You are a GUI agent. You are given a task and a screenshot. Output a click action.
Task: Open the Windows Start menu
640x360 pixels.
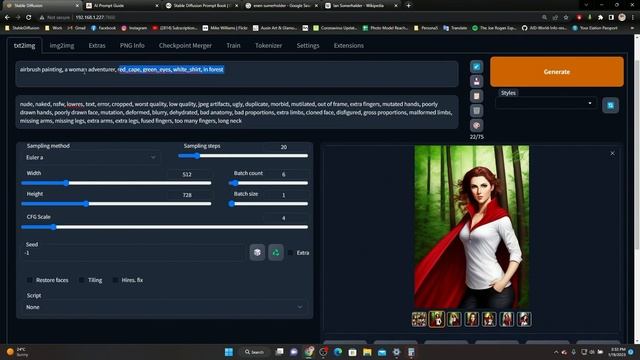[229, 352]
